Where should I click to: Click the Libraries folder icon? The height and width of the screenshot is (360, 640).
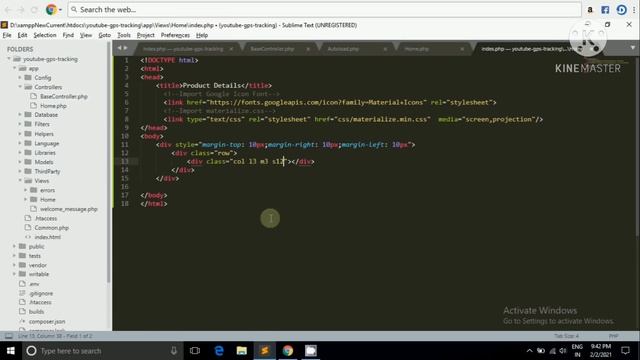pos(28,153)
